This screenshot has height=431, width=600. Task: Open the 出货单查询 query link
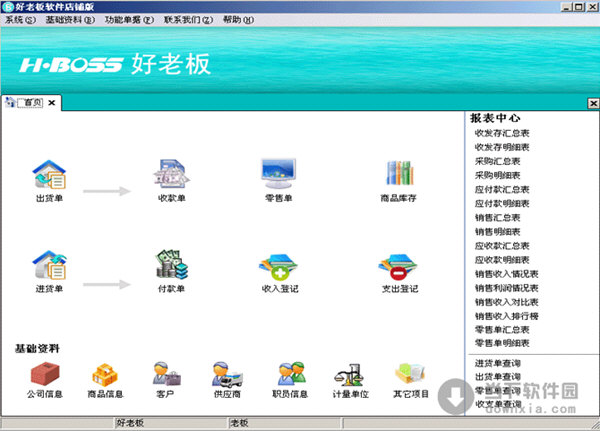coord(497,377)
